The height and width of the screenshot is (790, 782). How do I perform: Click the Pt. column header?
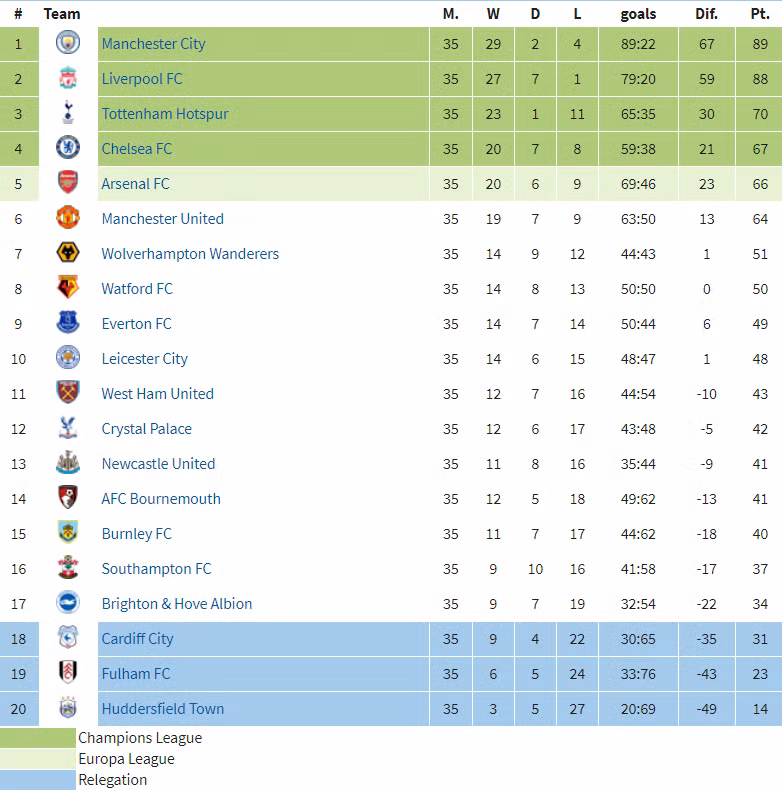click(x=760, y=14)
